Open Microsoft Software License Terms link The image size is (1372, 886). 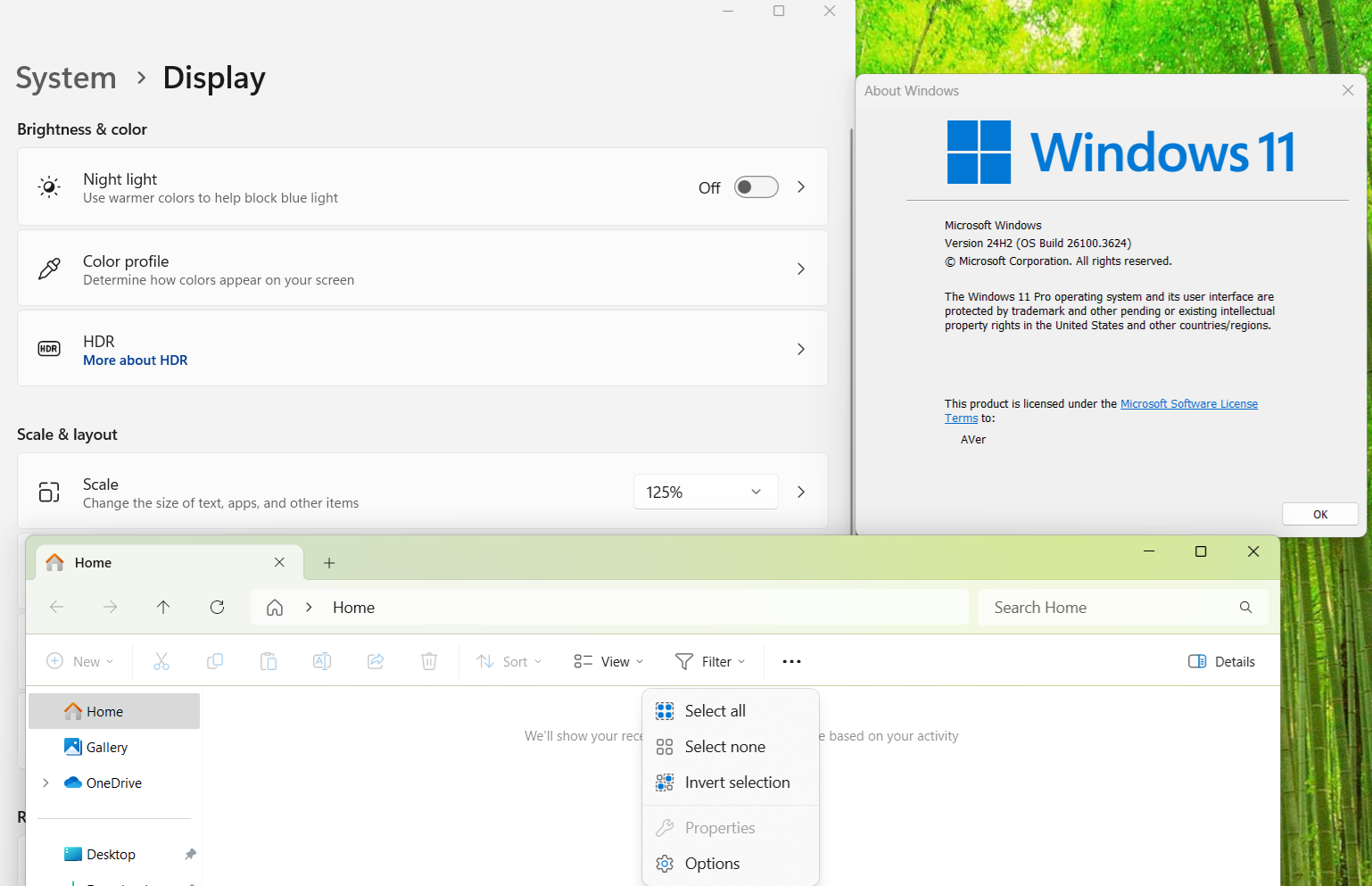click(x=1189, y=404)
